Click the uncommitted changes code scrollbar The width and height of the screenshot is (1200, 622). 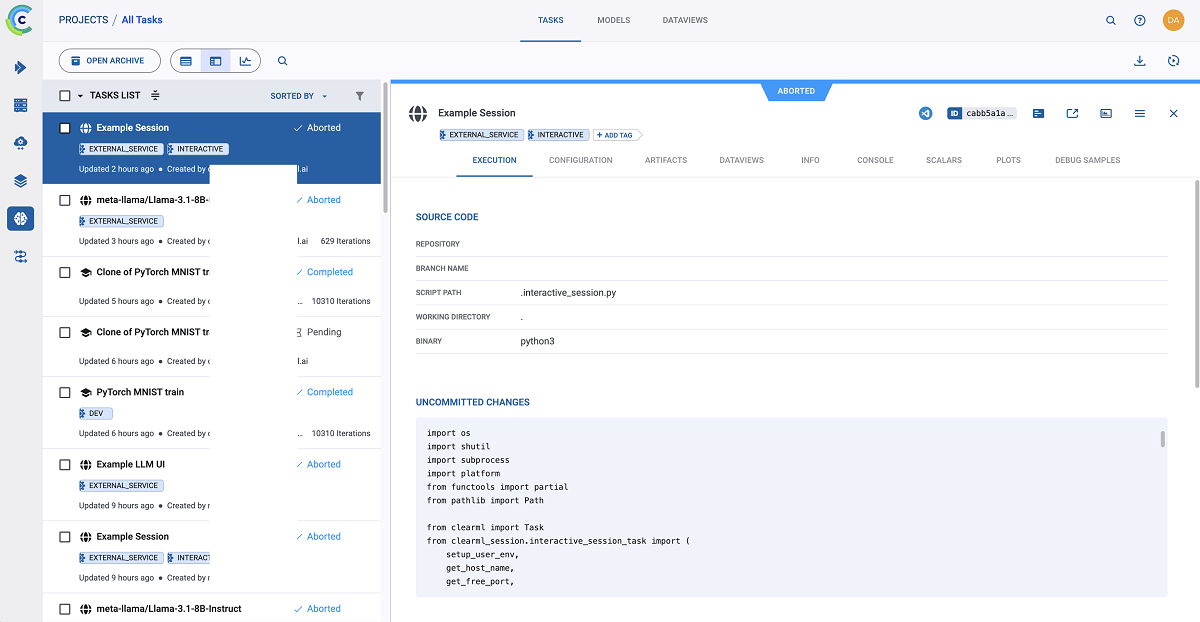pyautogui.click(x=1162, y=439)
